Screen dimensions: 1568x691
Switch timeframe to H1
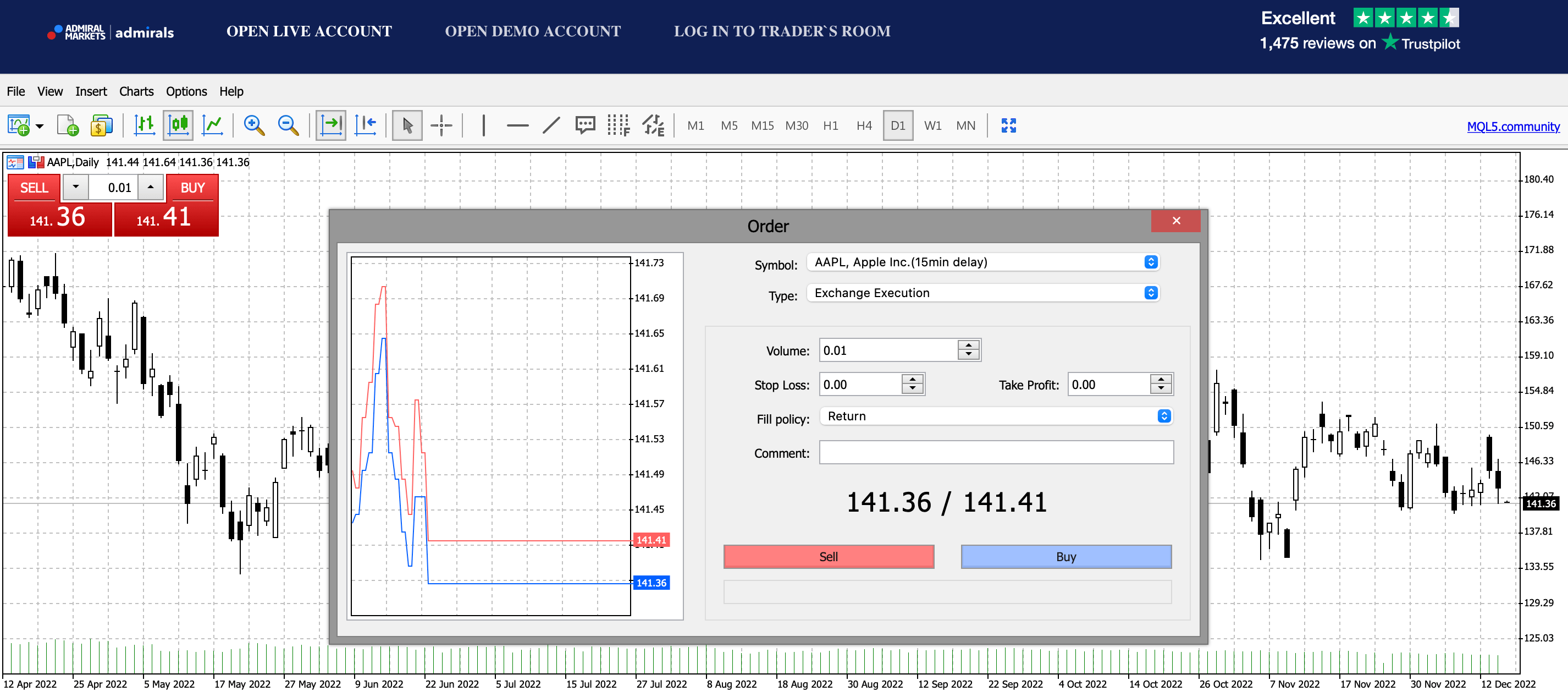pos(830,126)
